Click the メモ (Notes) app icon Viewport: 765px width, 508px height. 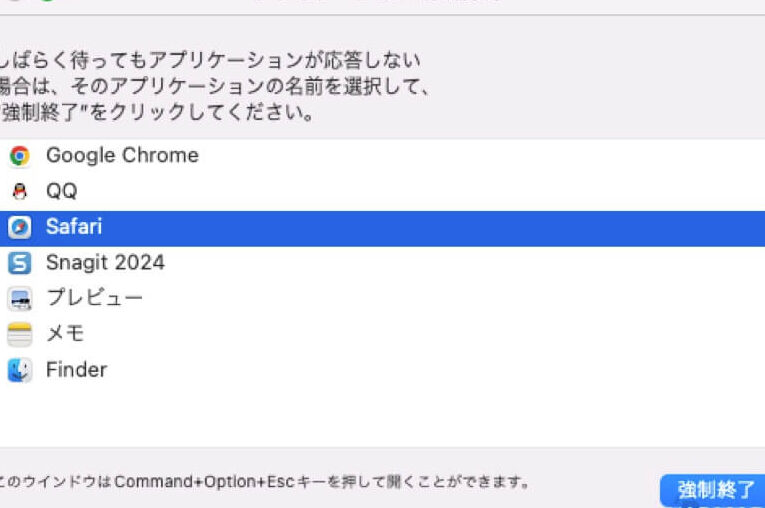tap(19, 334)
